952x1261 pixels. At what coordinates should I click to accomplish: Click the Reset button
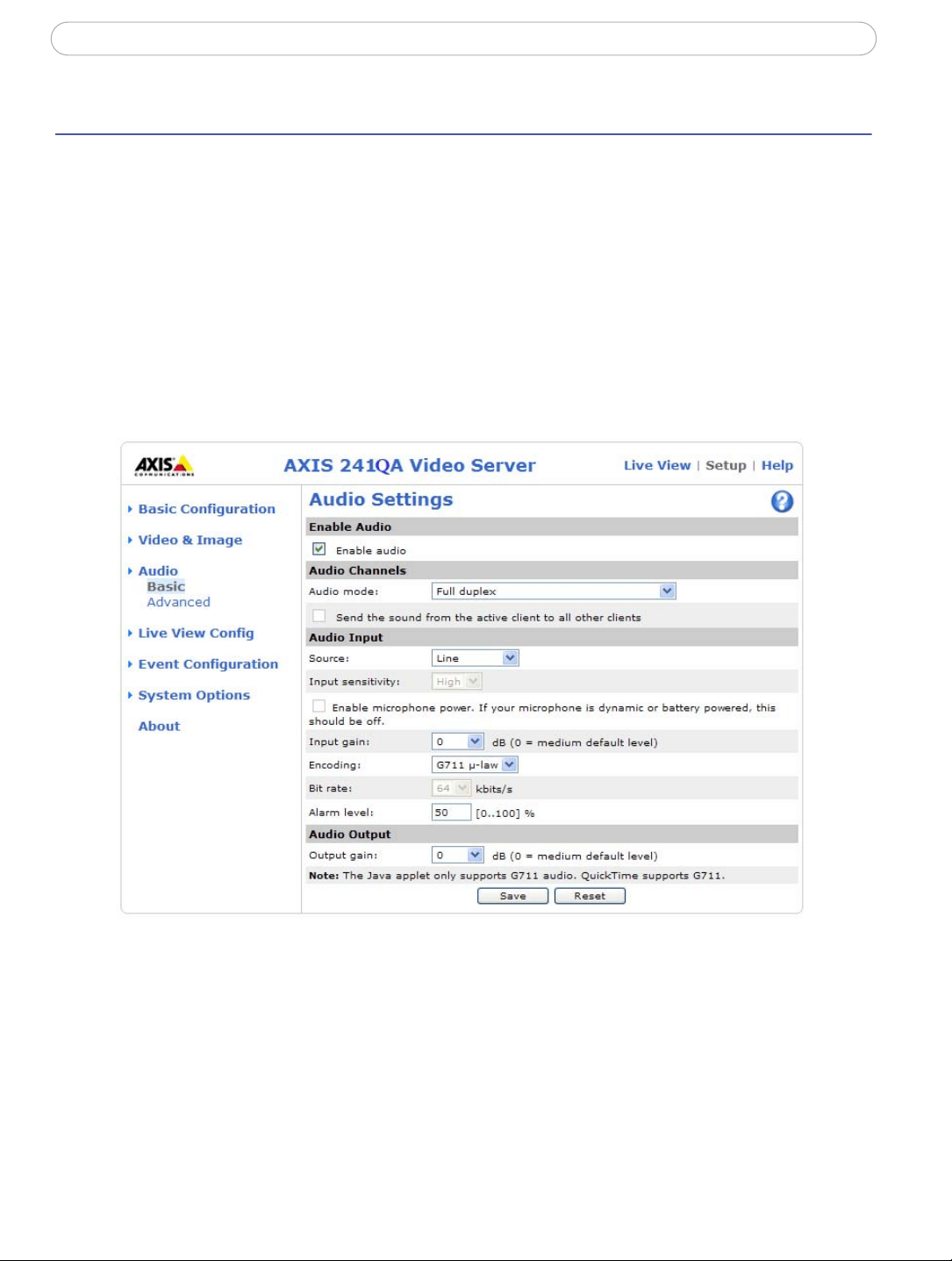pyautogui.click(x=590, y=896)
